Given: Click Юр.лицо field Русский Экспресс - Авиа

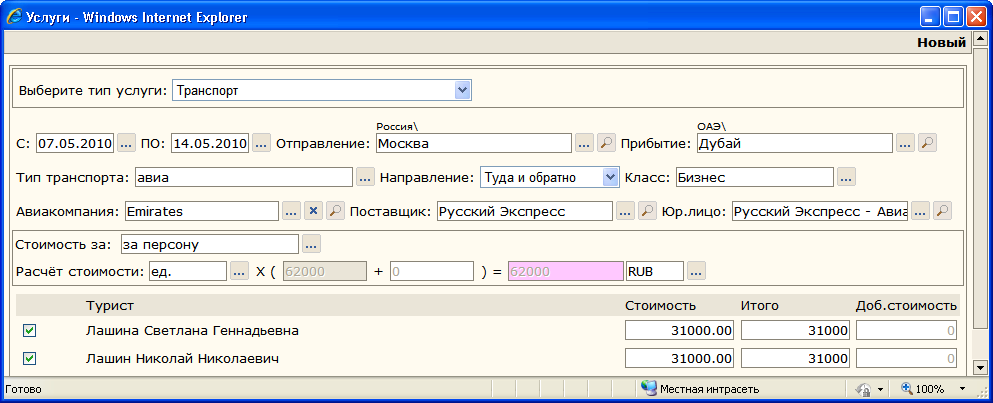Looking at the screenshot, I should (x=820, y=212).
